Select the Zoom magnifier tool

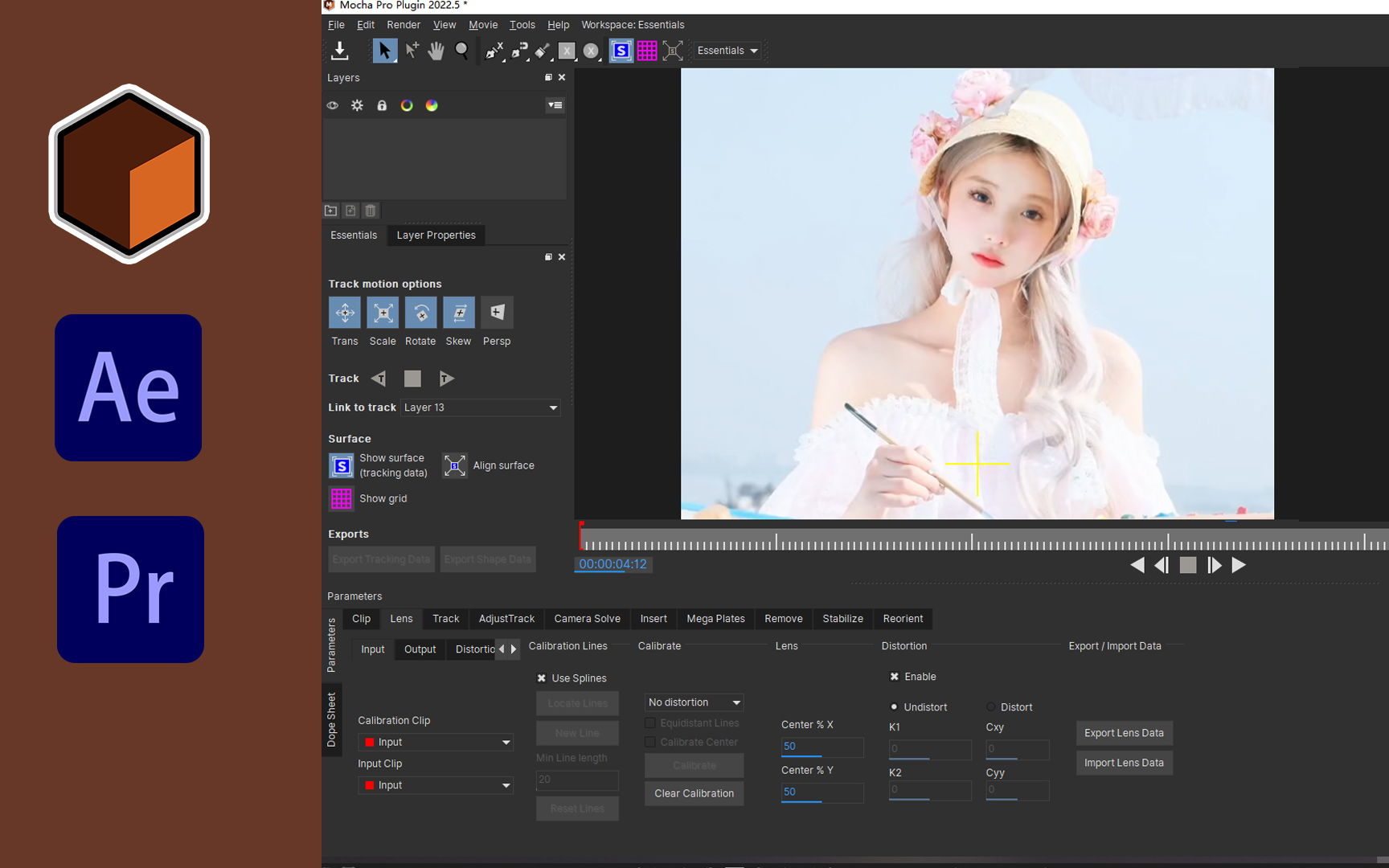click(461, 51)
